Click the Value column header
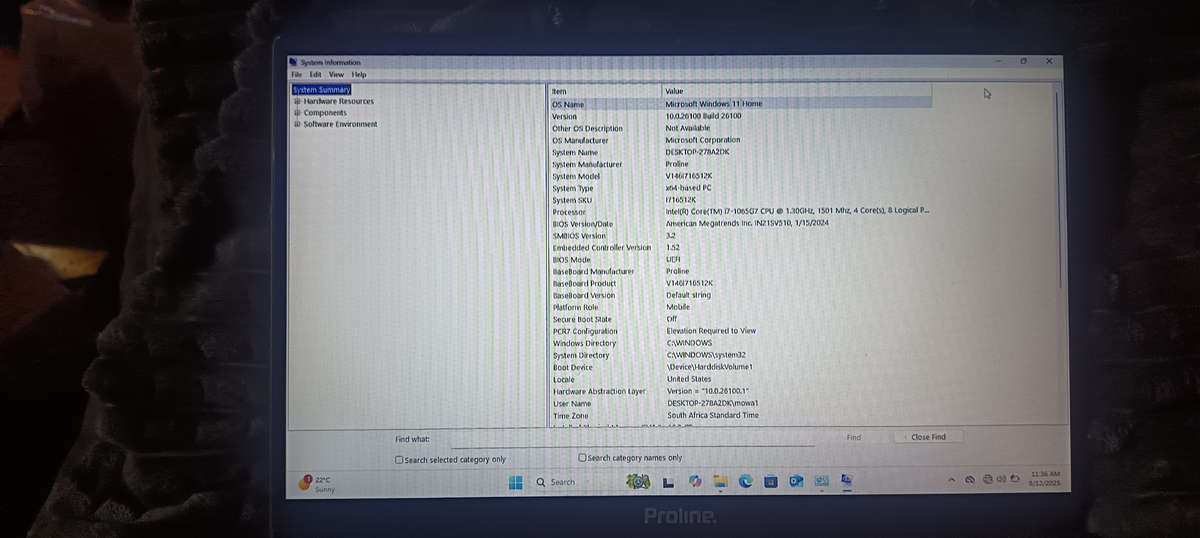Viewport: 1200px width, 538px height. (x=797, y=91)
